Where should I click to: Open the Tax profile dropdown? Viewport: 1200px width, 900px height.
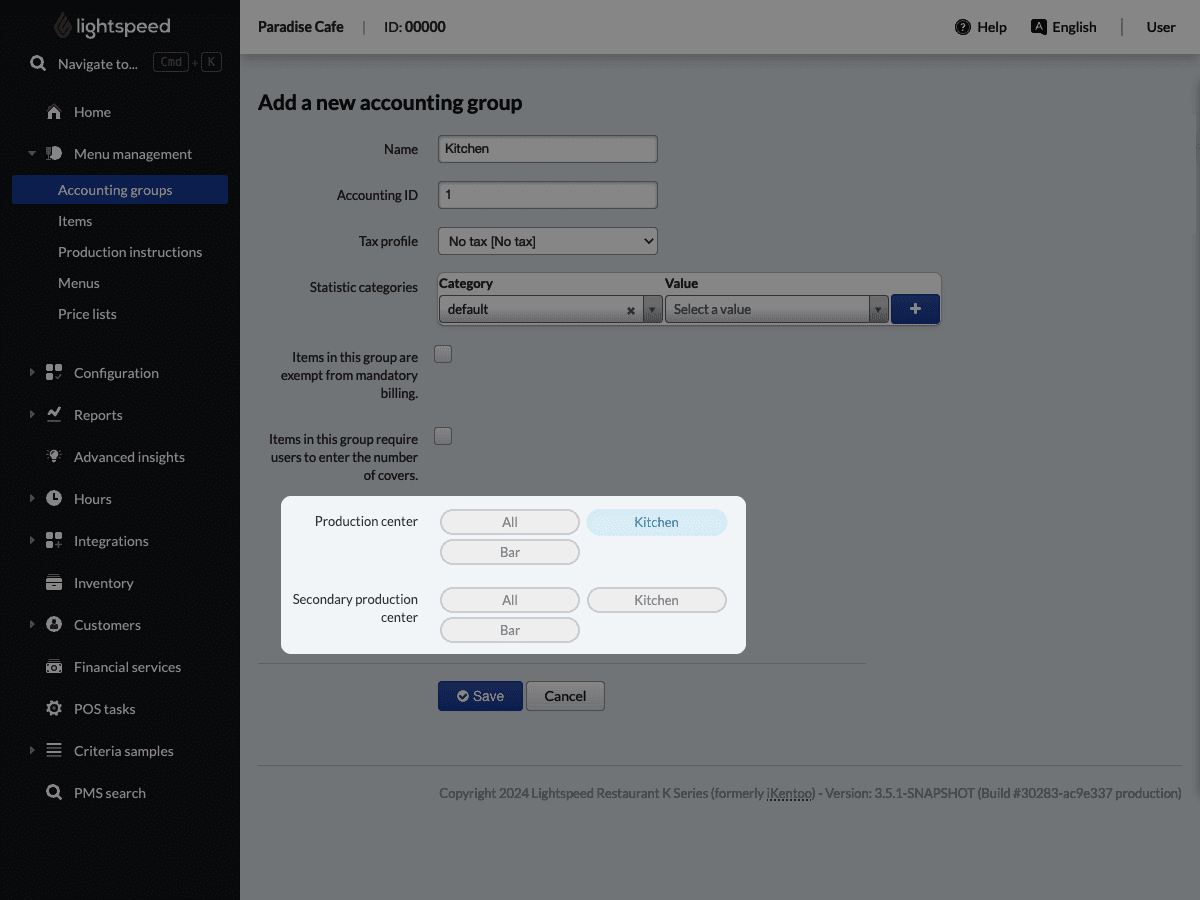coord(547,240)
